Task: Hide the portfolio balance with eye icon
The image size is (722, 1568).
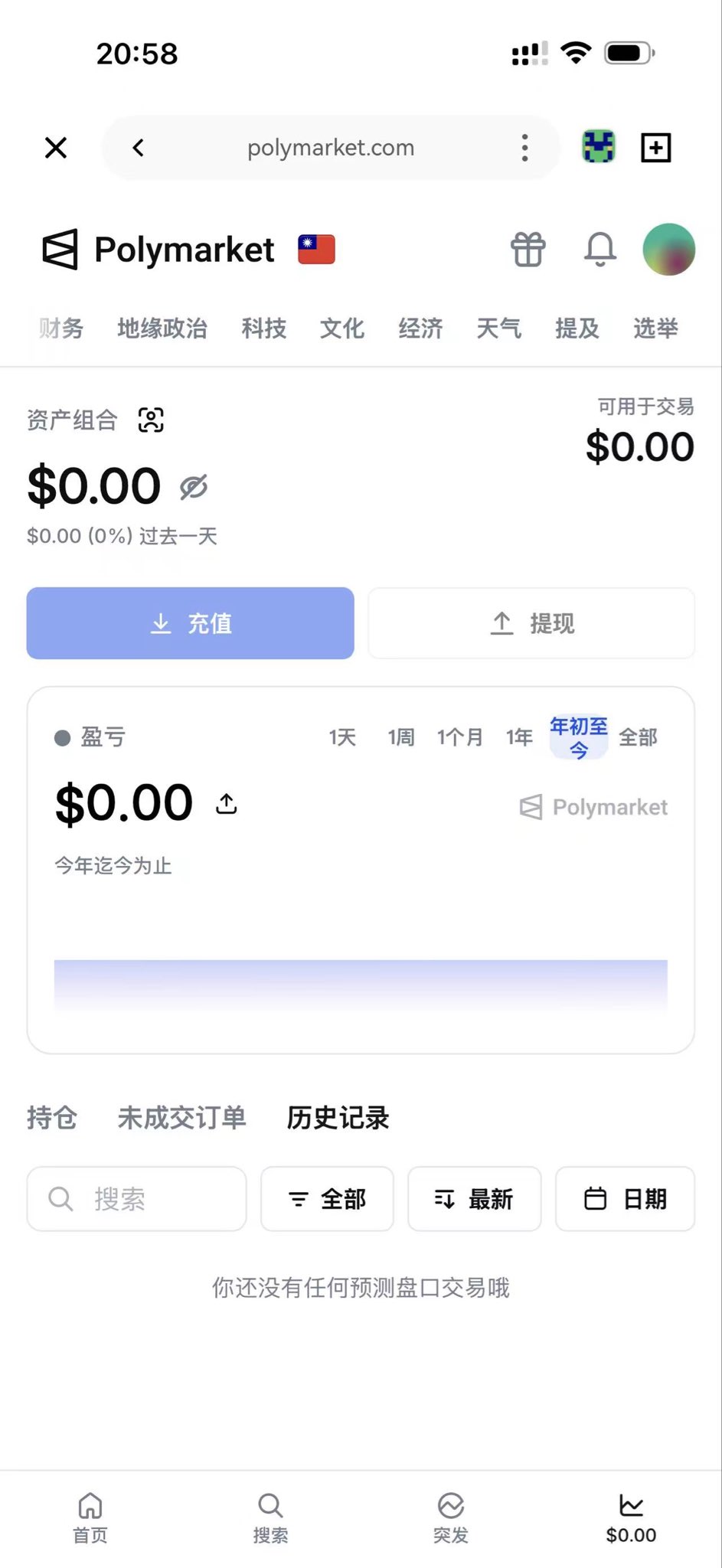Action: click(194, 487)
